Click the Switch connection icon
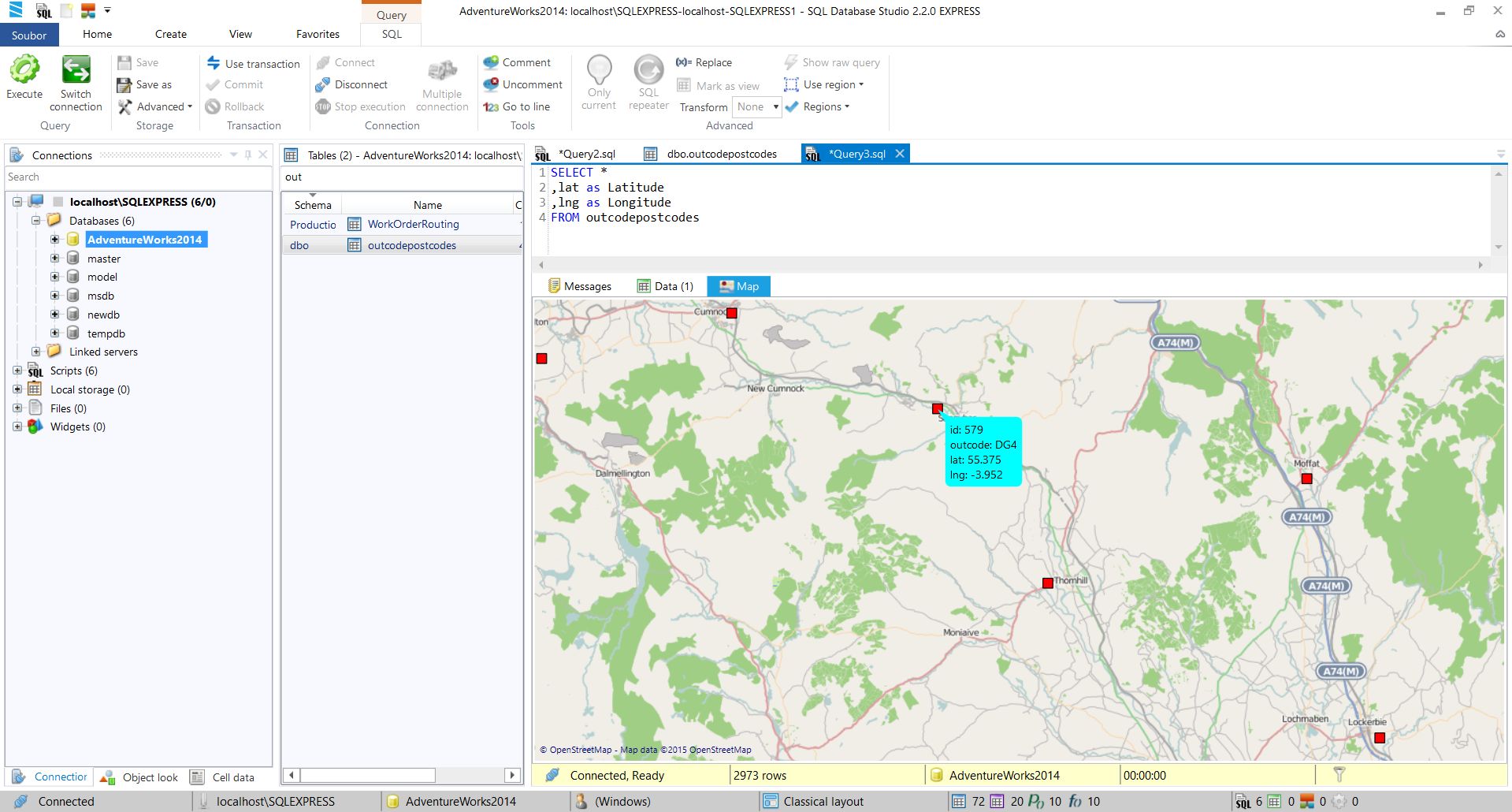 [x=76, y=69]
